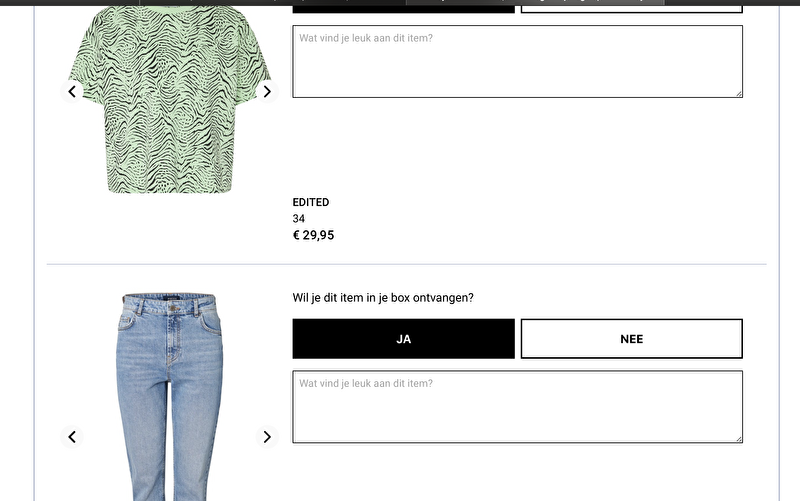Click resize handle of the shirt comment box
Image resolution: width=800 pixels, height=501 pixels.
(739, 94)
